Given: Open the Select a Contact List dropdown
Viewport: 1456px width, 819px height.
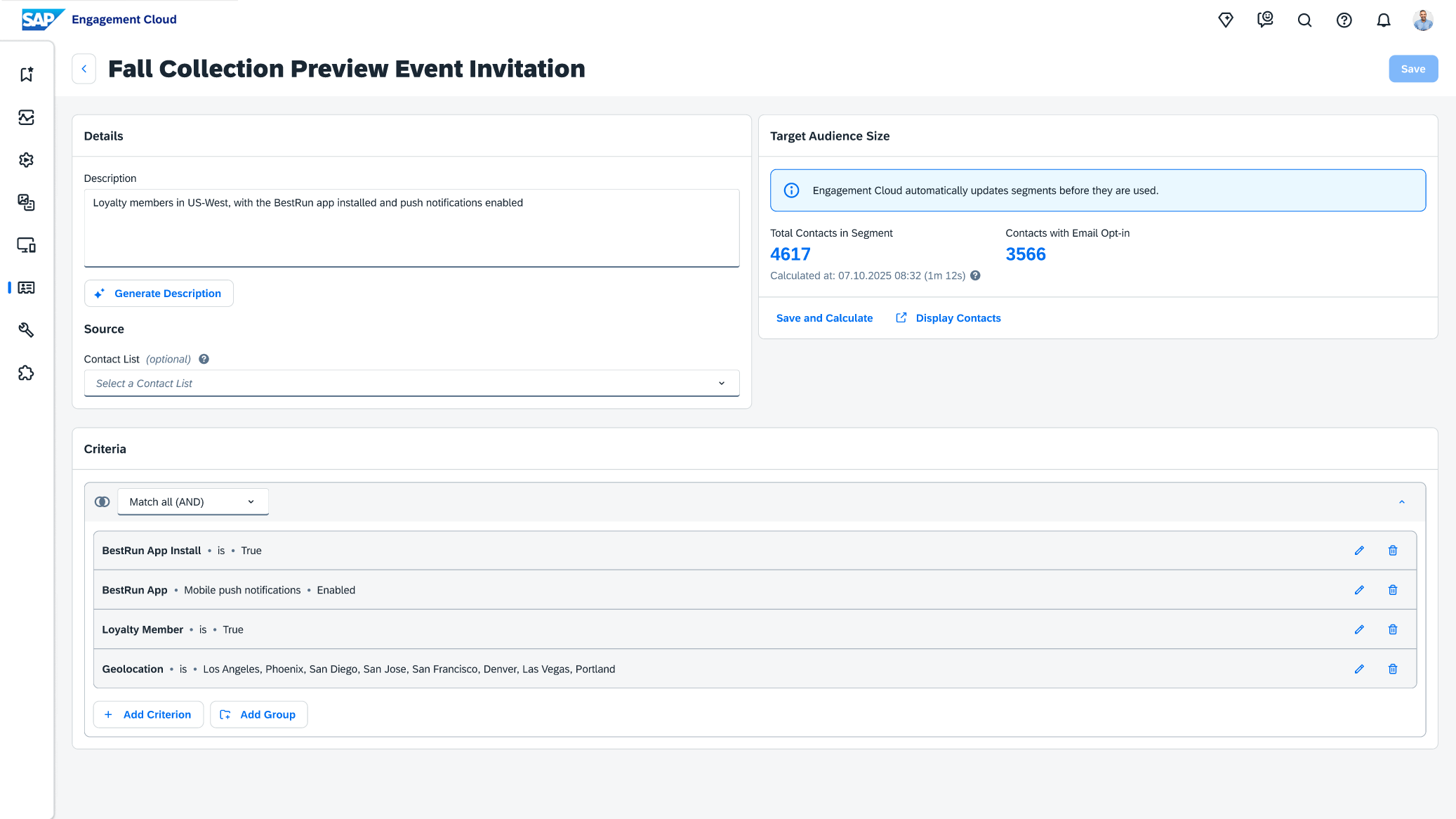Looking at the screenshot, I should tap(411, 384).
